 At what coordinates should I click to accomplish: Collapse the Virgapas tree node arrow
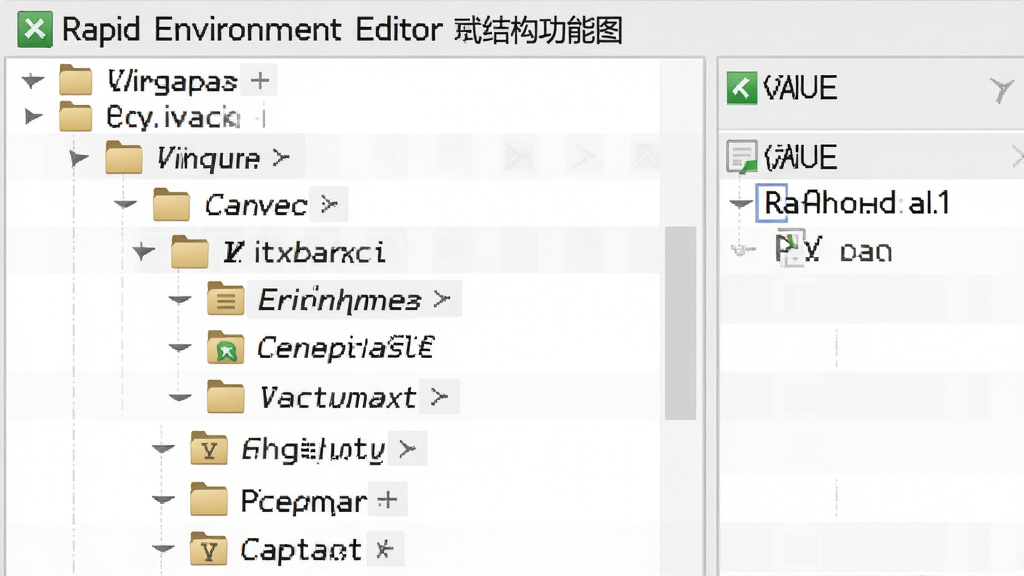click(x=32, y=81)
